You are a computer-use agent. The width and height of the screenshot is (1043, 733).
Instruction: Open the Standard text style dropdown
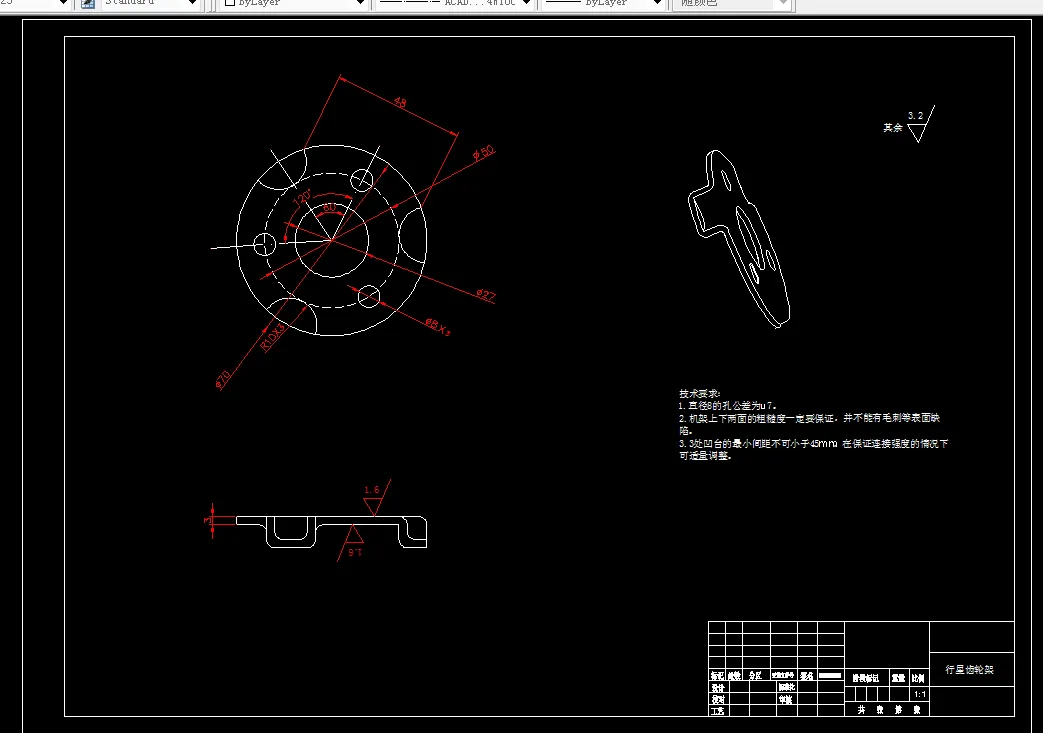(150, 3)
